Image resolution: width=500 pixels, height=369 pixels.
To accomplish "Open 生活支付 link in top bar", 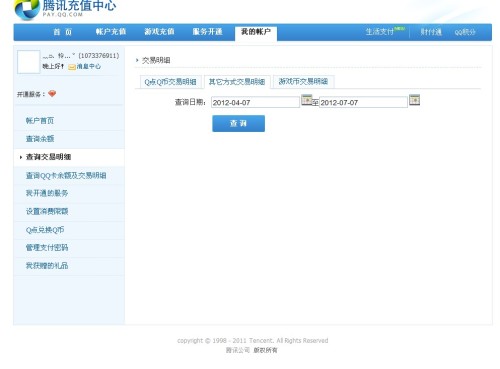I will click(x=380, y=32).
